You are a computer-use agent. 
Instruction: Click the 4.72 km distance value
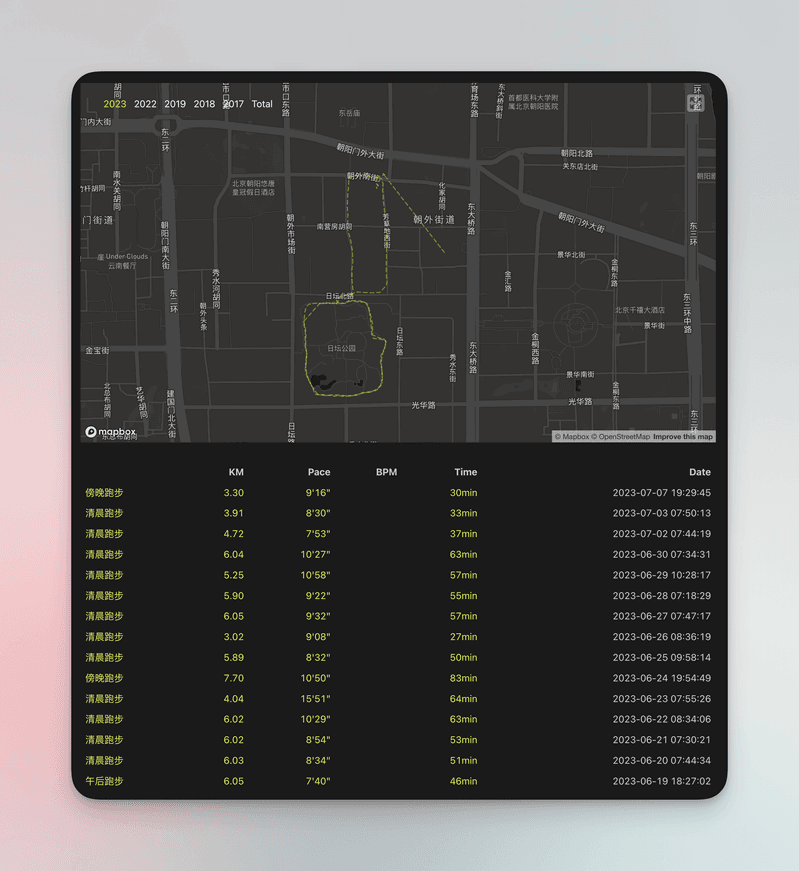click(x=233, y=534)
